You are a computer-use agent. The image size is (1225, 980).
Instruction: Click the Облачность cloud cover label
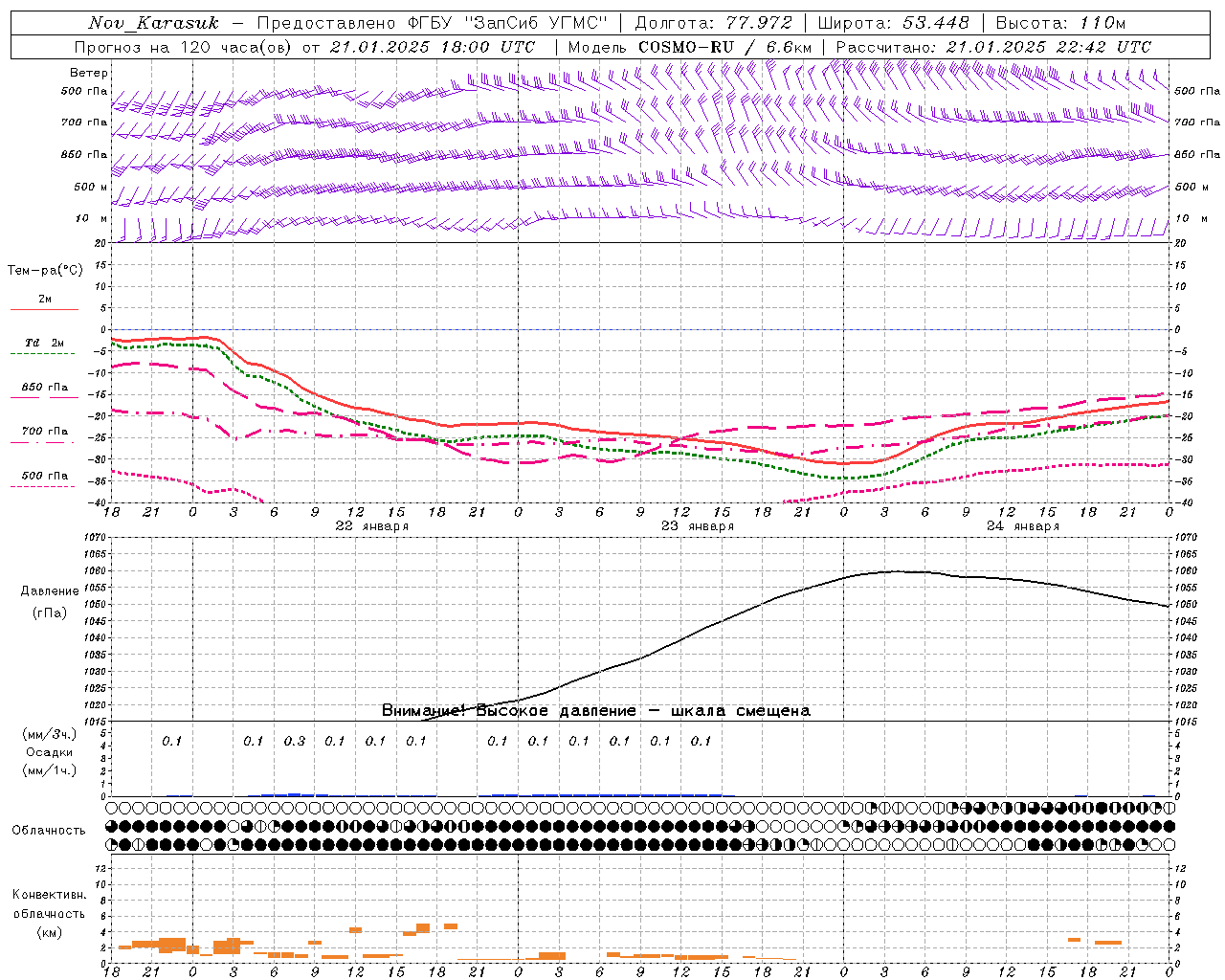point(49,830)
